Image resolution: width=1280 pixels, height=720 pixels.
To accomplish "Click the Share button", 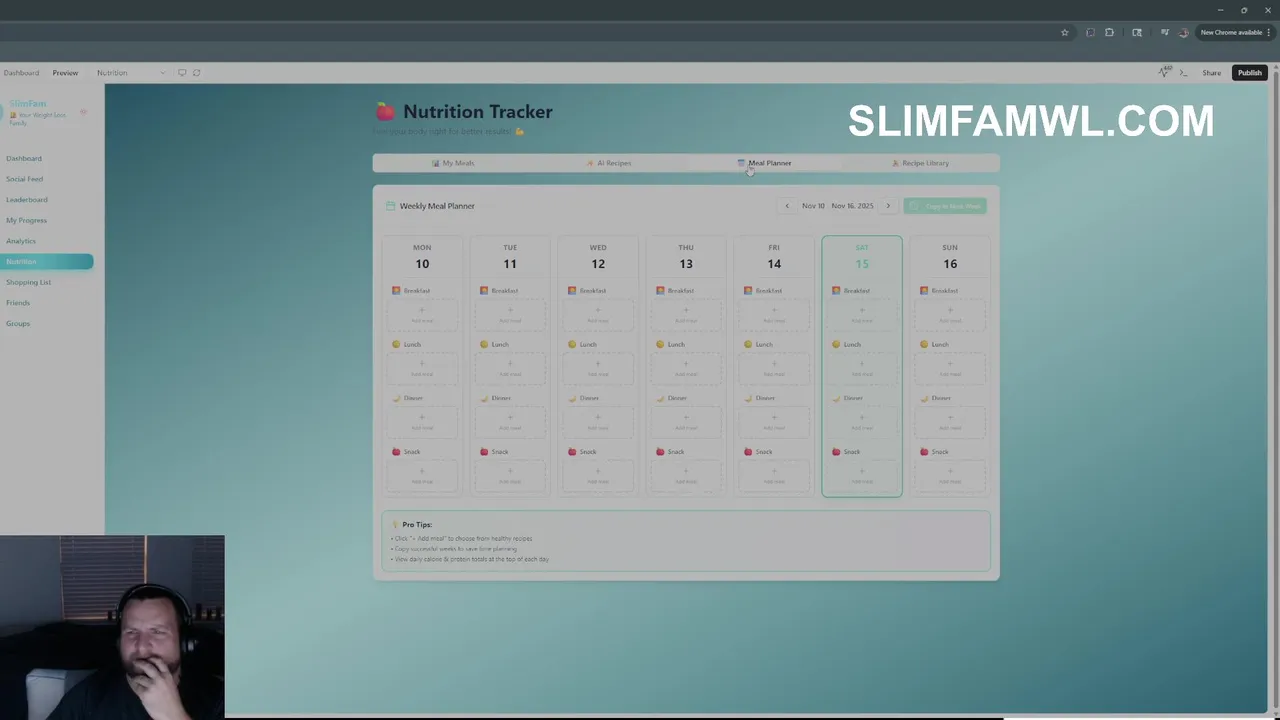I will [1211, 72].
